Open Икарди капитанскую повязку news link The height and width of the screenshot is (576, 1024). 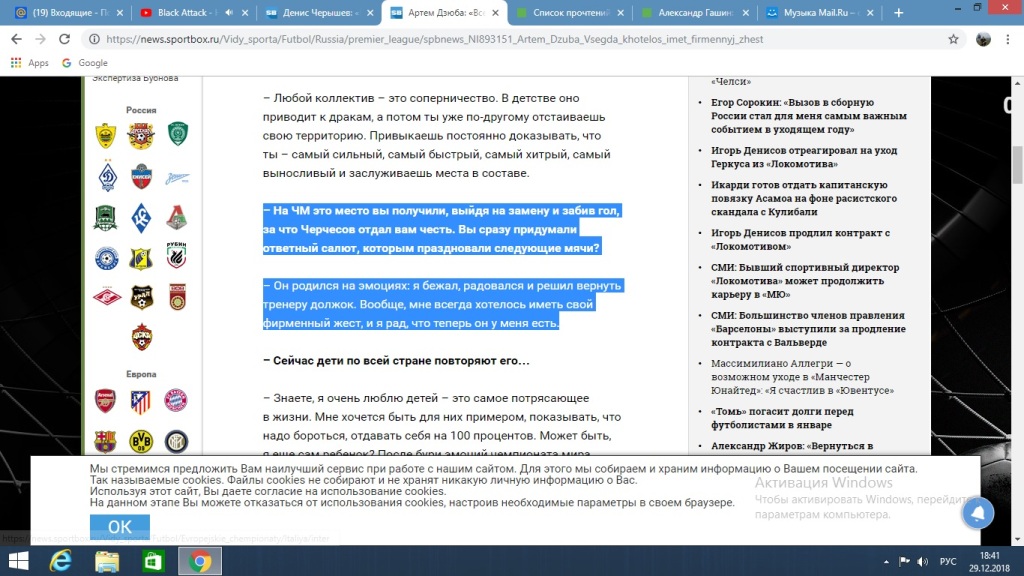(804, 198)
